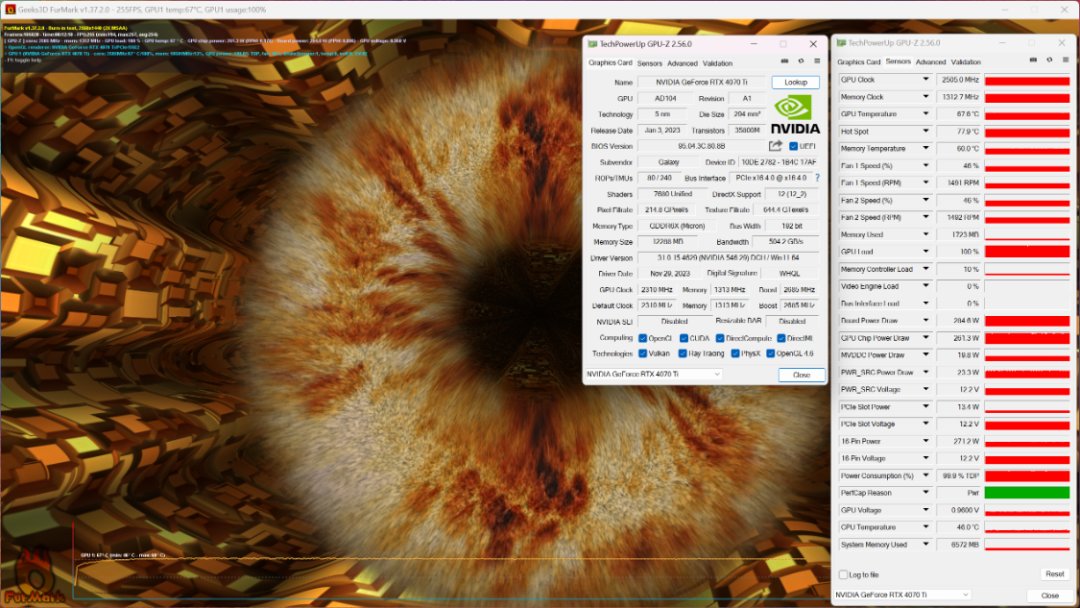The height and width of the screenshot is (608, 1080).
Task: Click the GPU Load red sensor graph
Action: click(1027, 252)
